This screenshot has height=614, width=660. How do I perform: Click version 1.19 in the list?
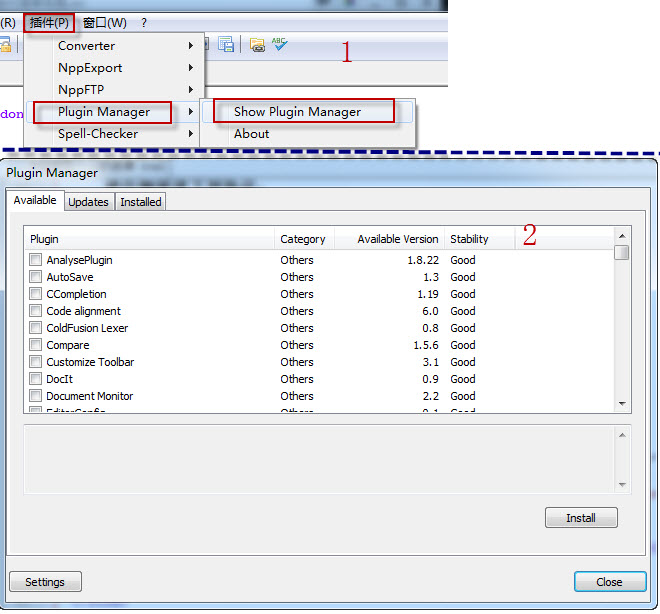428,294
